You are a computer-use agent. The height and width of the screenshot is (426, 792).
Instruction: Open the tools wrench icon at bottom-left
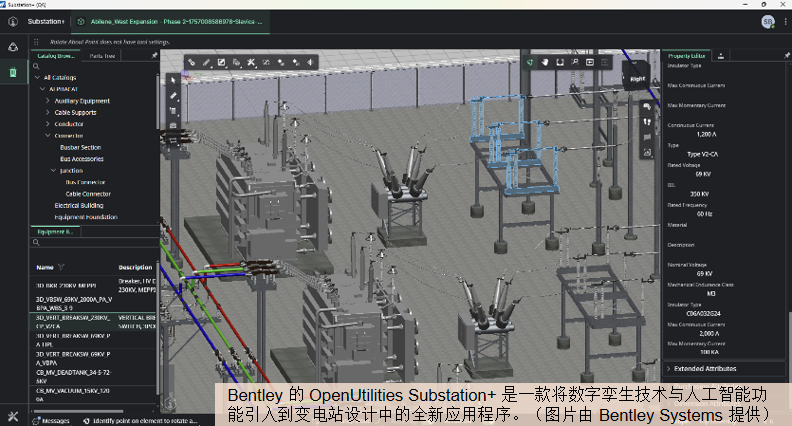pyautogui.click(x=13, y=416)
